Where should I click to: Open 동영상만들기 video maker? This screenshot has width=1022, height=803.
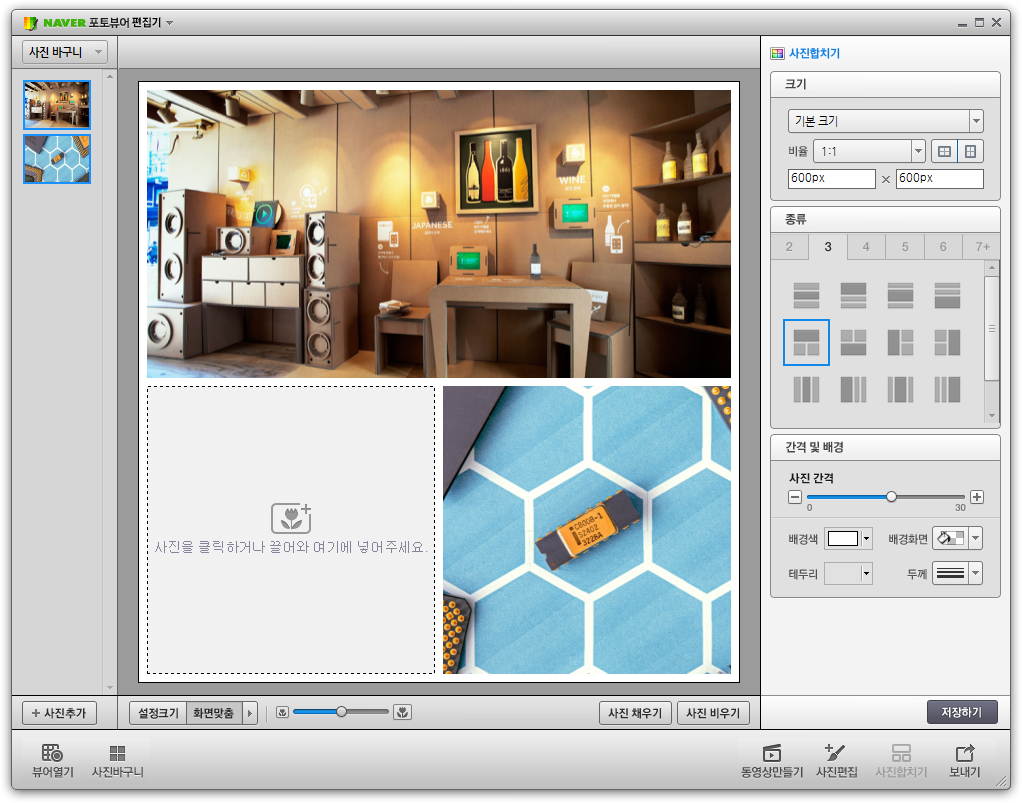point(772,761)
